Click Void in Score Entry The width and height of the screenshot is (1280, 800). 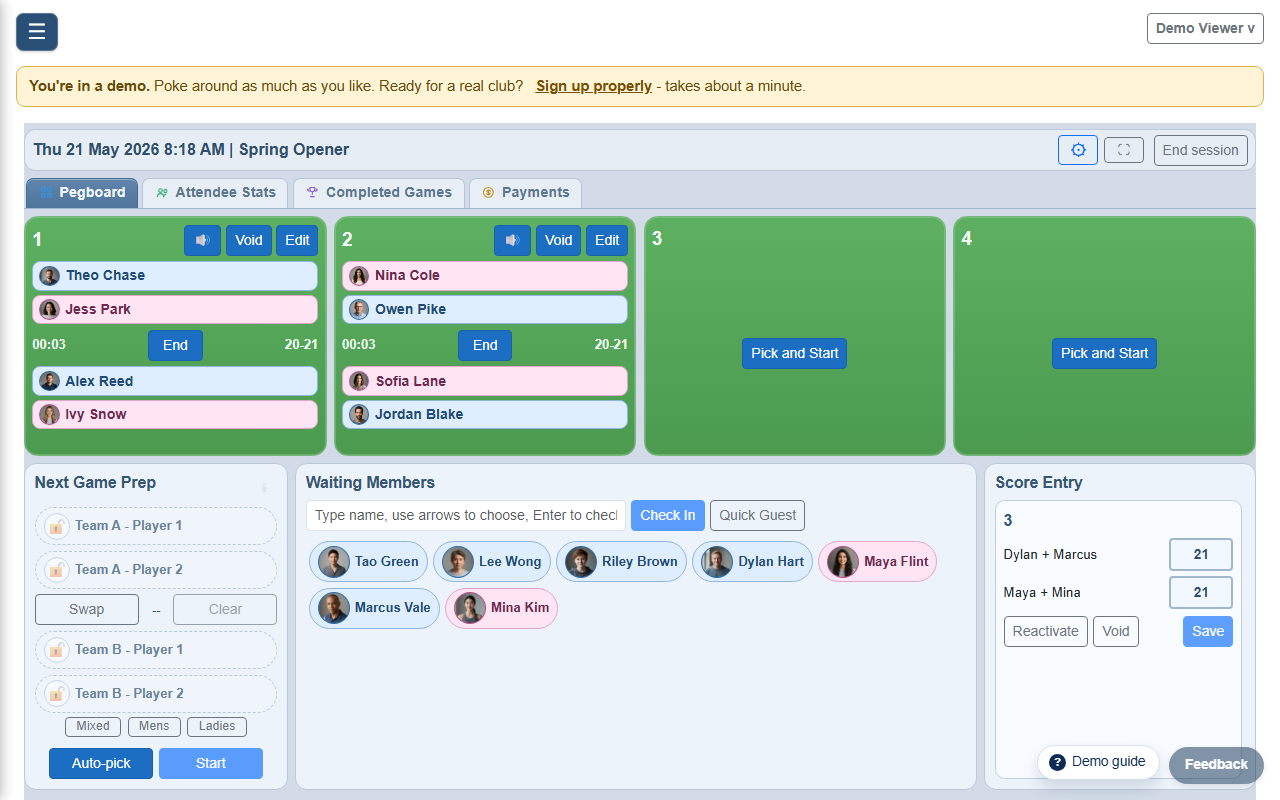pos(1116,631)
